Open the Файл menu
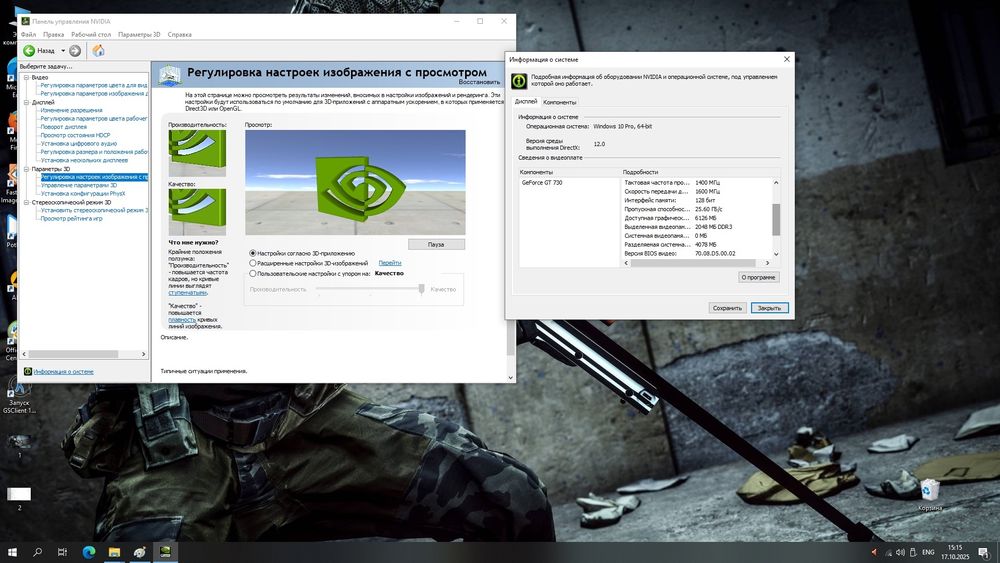The image size is (1000, 563). (x=28, y=34)
